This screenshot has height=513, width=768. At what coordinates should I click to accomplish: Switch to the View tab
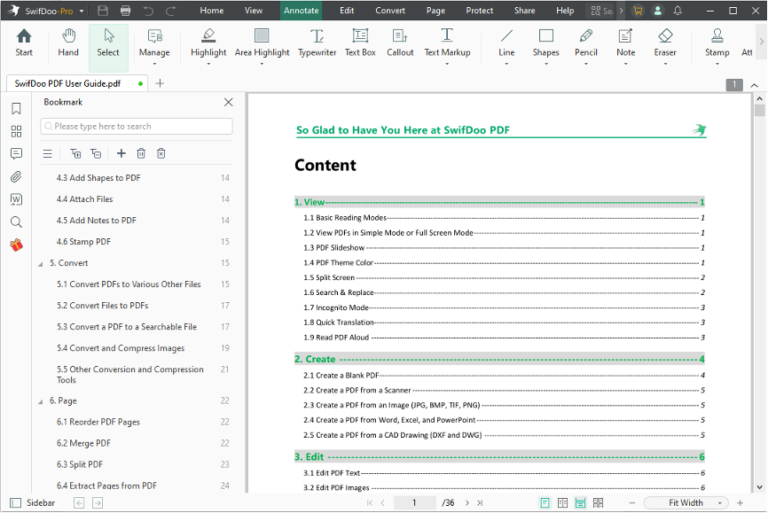[x=253, y=10]
